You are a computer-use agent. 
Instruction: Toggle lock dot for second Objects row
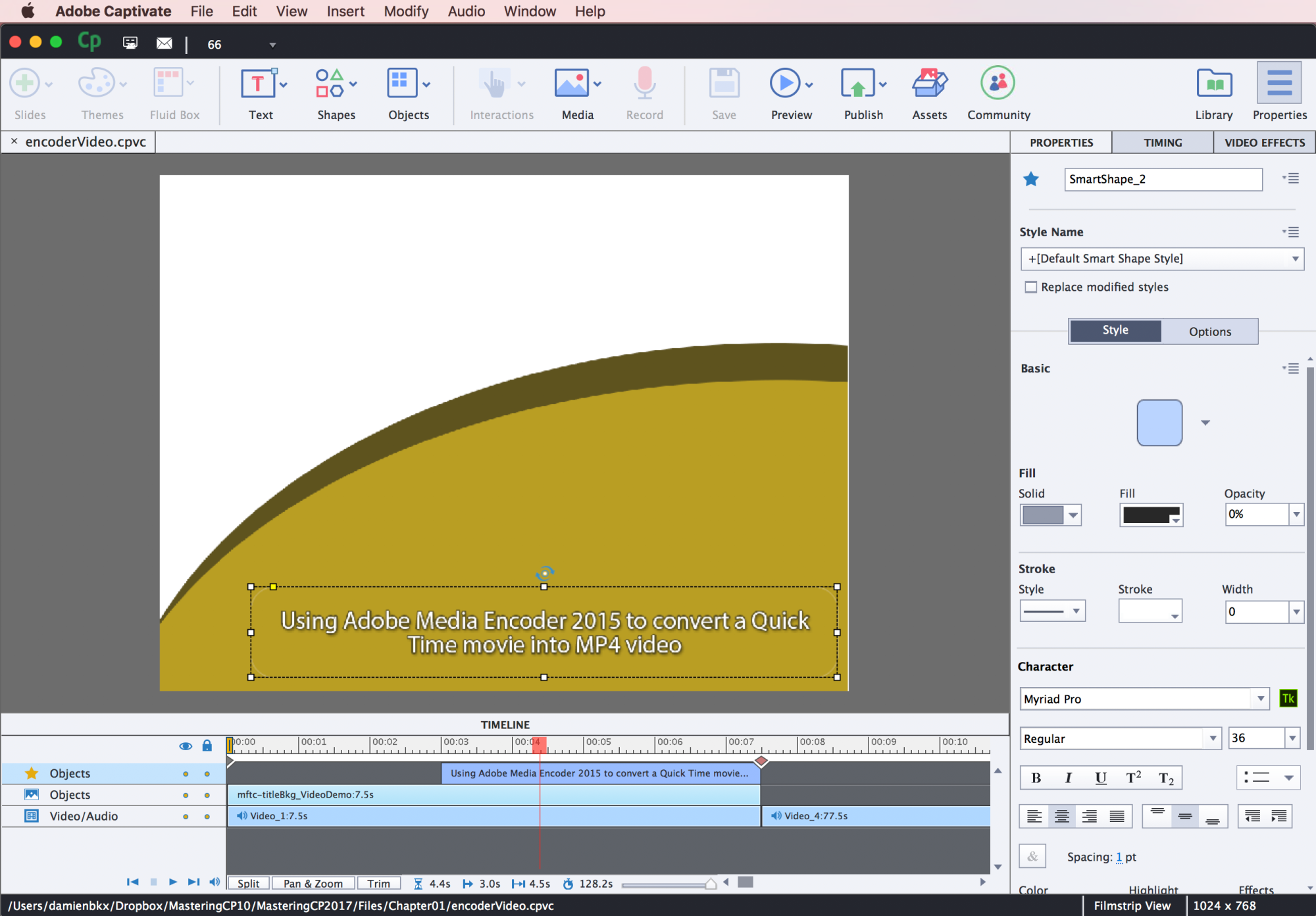click(x=207, y=796)
